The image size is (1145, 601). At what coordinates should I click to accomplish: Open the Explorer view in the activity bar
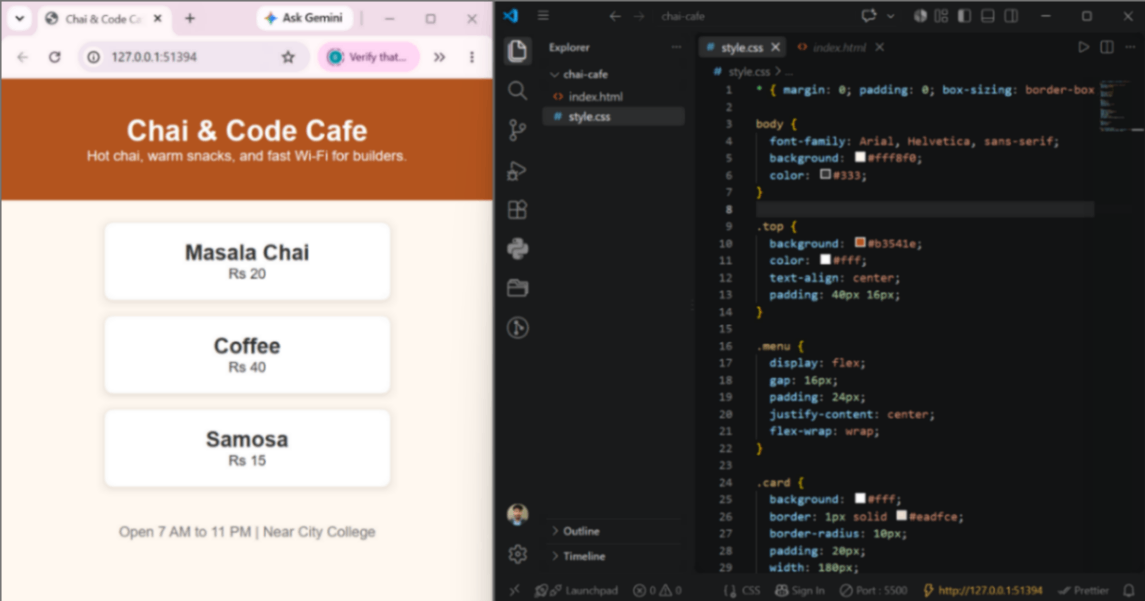tap(518, 50)
